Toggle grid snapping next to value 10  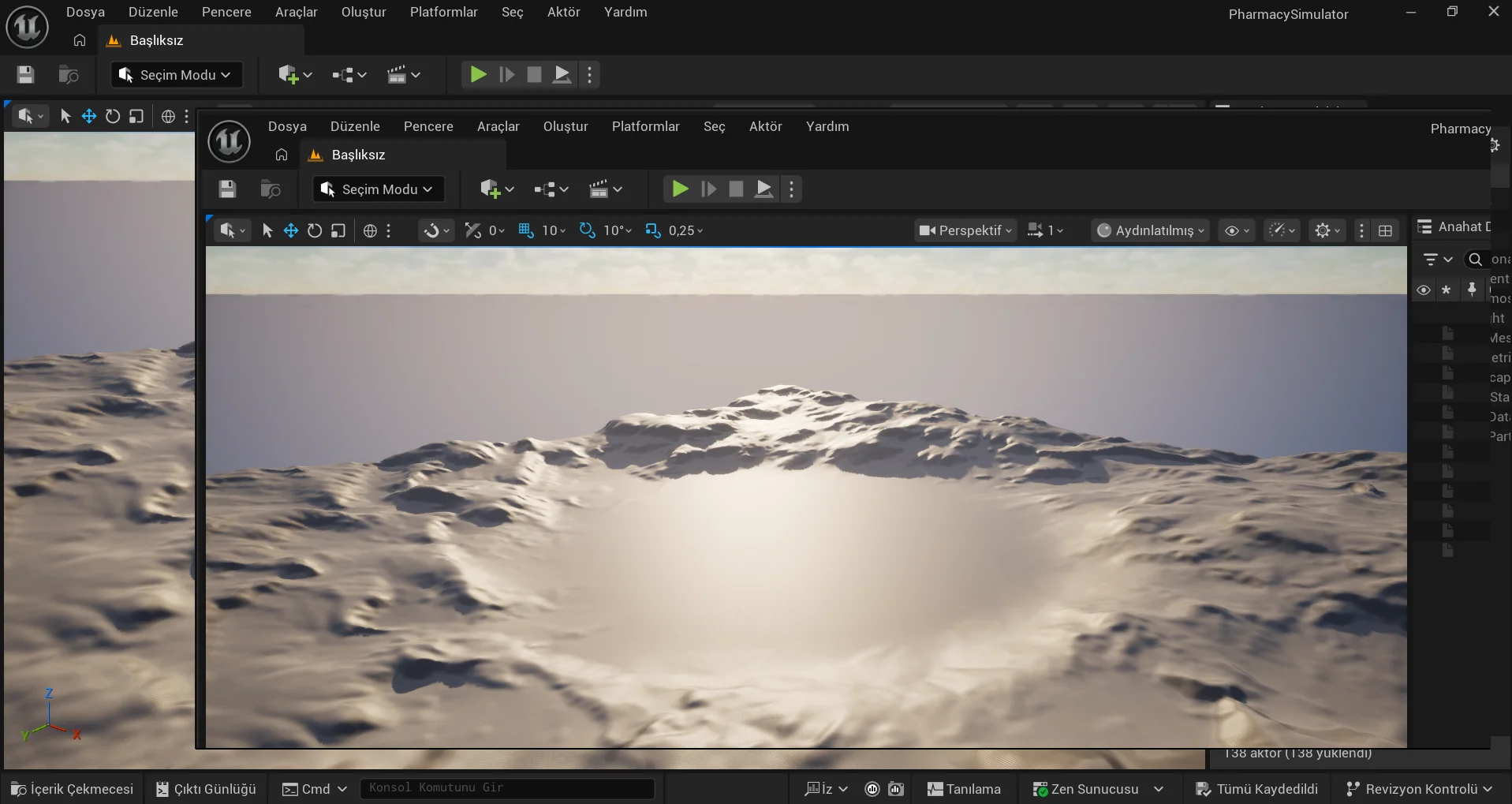click(x=526, y=230)
